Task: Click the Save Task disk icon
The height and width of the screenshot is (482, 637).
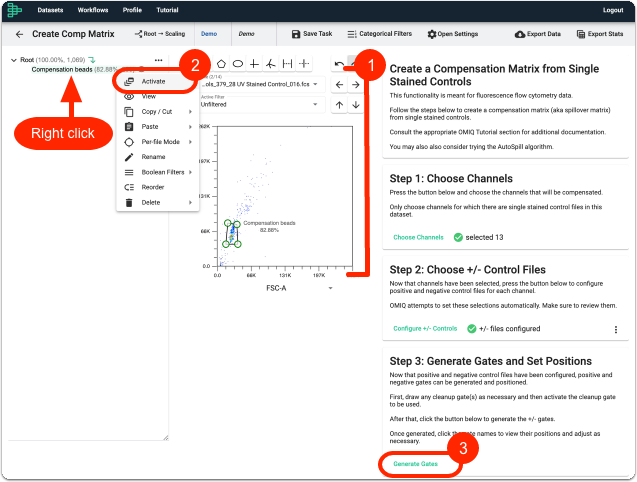Action: tap(296, 34)
